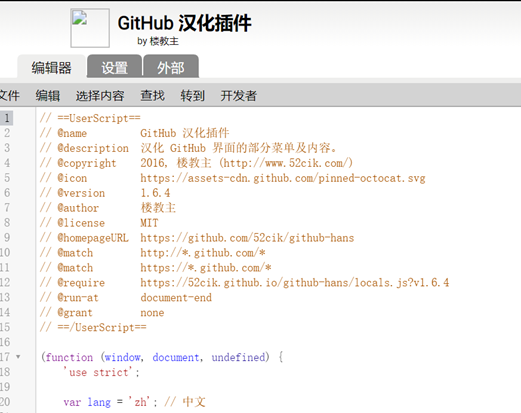Viewport: 521px width, 413px height.
Task: Click the 'undefined' parameter on line 17
Action: (x=238, y=357)
